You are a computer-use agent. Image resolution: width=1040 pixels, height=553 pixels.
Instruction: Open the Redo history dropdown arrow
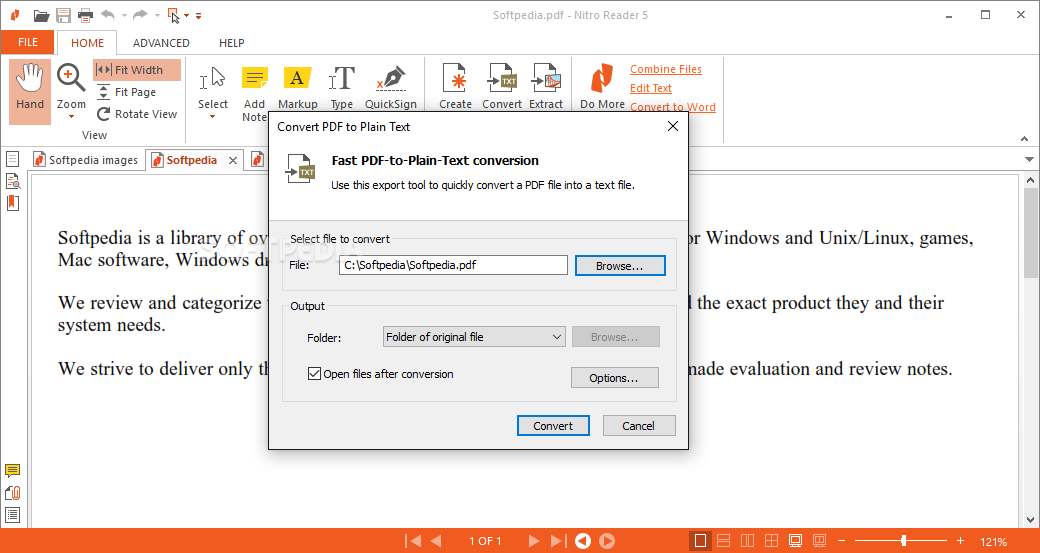click(157, 15)
